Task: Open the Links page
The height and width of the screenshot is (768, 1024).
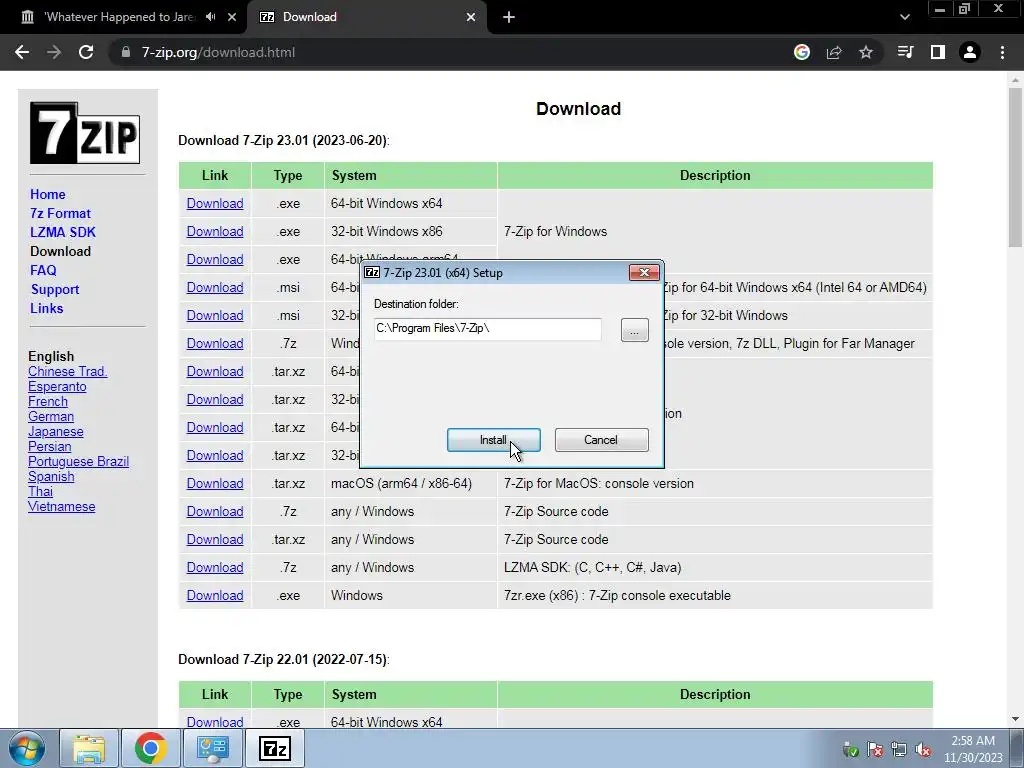Action: click(46, 308)
